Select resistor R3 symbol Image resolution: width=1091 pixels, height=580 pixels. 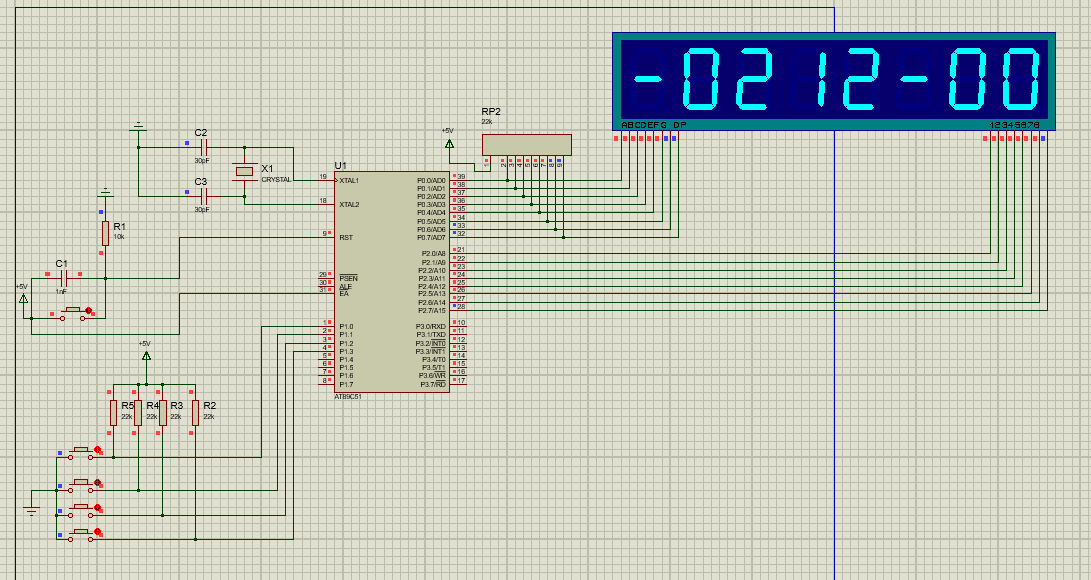(163, 412)
